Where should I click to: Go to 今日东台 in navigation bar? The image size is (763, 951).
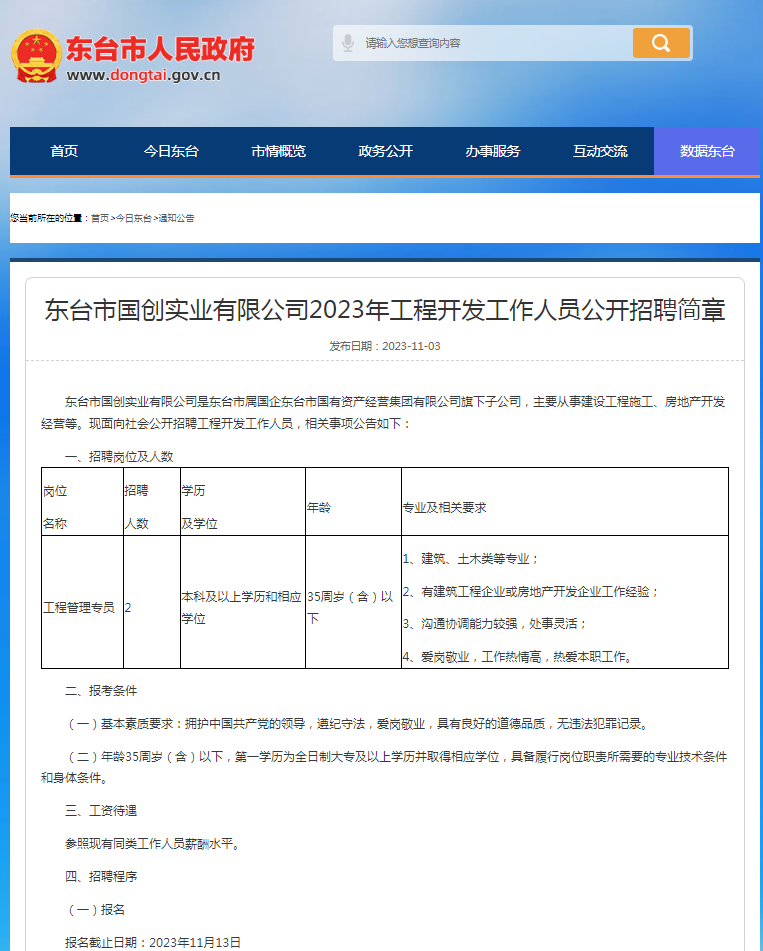click(171, 151)
